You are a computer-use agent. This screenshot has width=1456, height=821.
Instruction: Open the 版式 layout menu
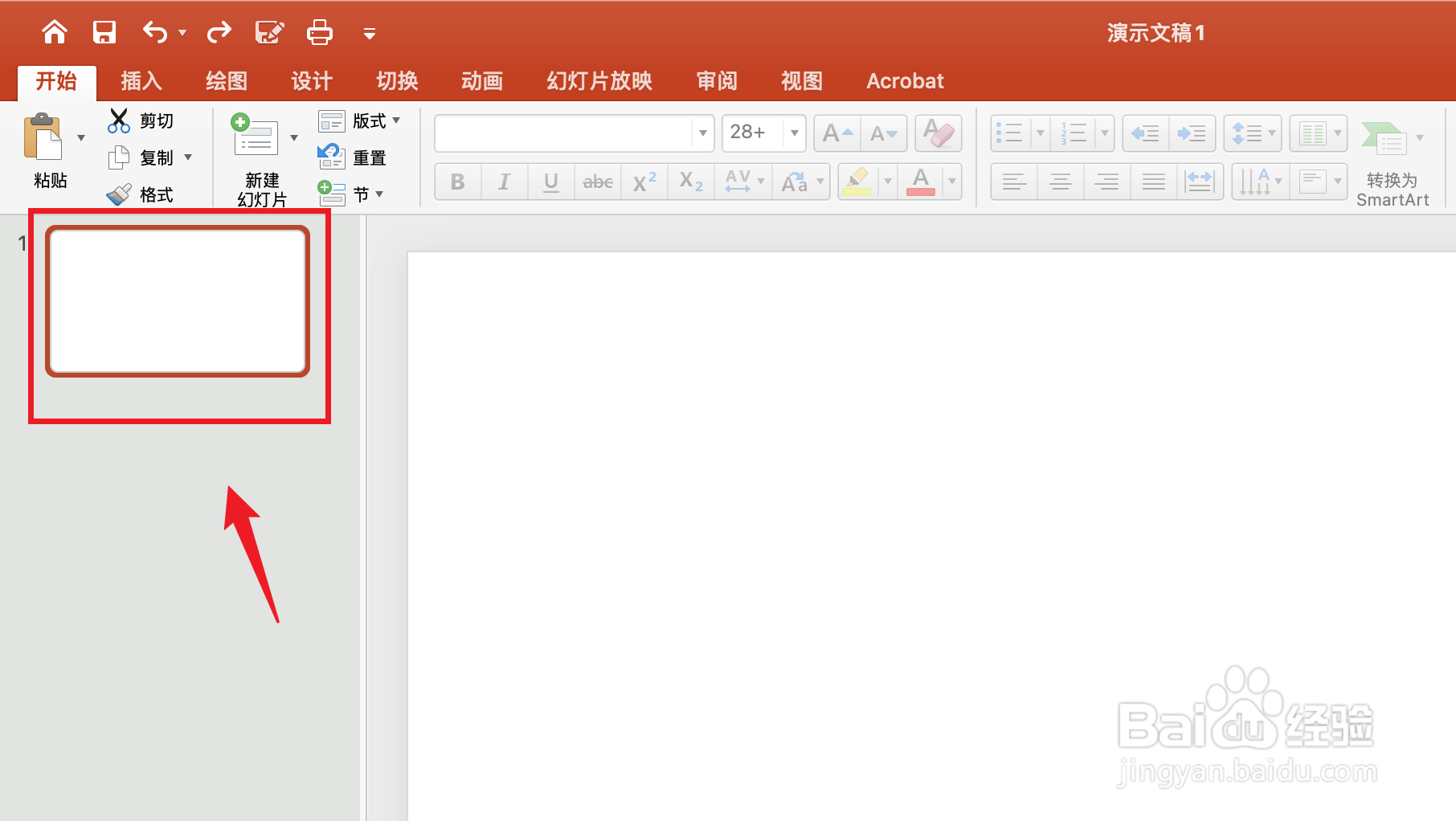[359, 120]
